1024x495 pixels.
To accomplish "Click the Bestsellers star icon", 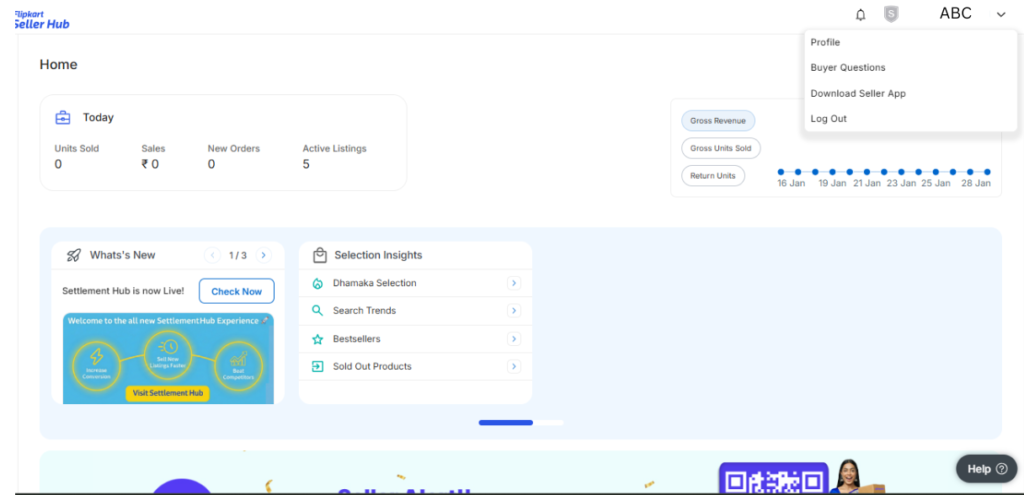I will (x=317, y=340).
